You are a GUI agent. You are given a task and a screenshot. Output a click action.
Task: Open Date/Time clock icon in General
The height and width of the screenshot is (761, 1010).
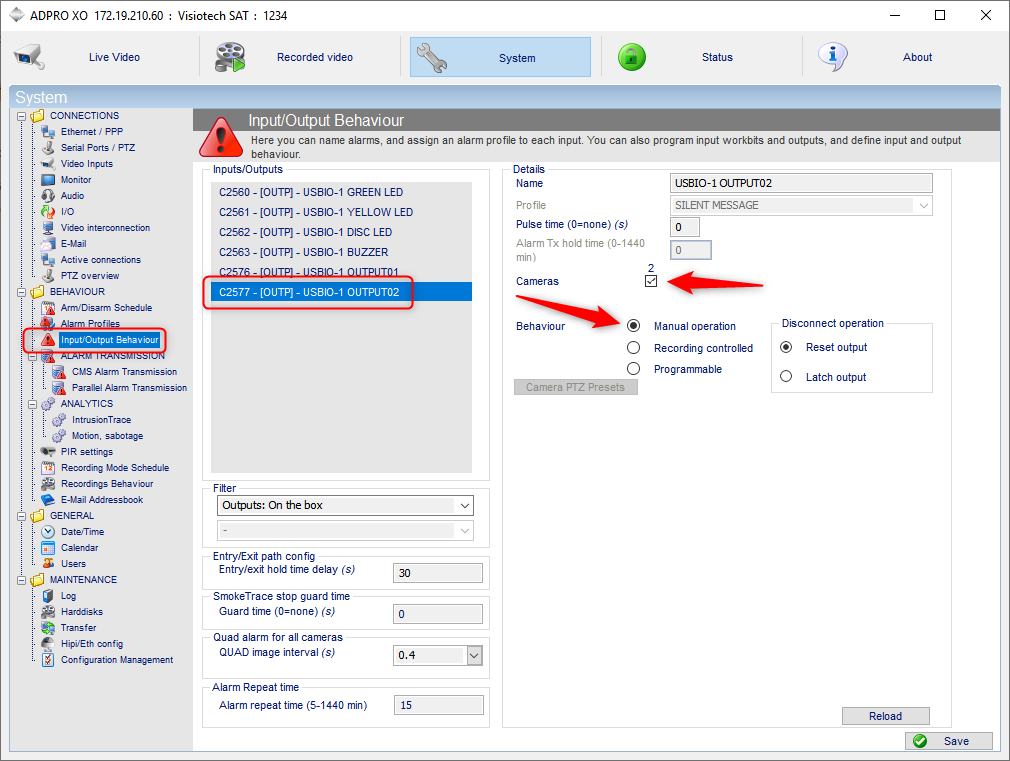(48, 532)
